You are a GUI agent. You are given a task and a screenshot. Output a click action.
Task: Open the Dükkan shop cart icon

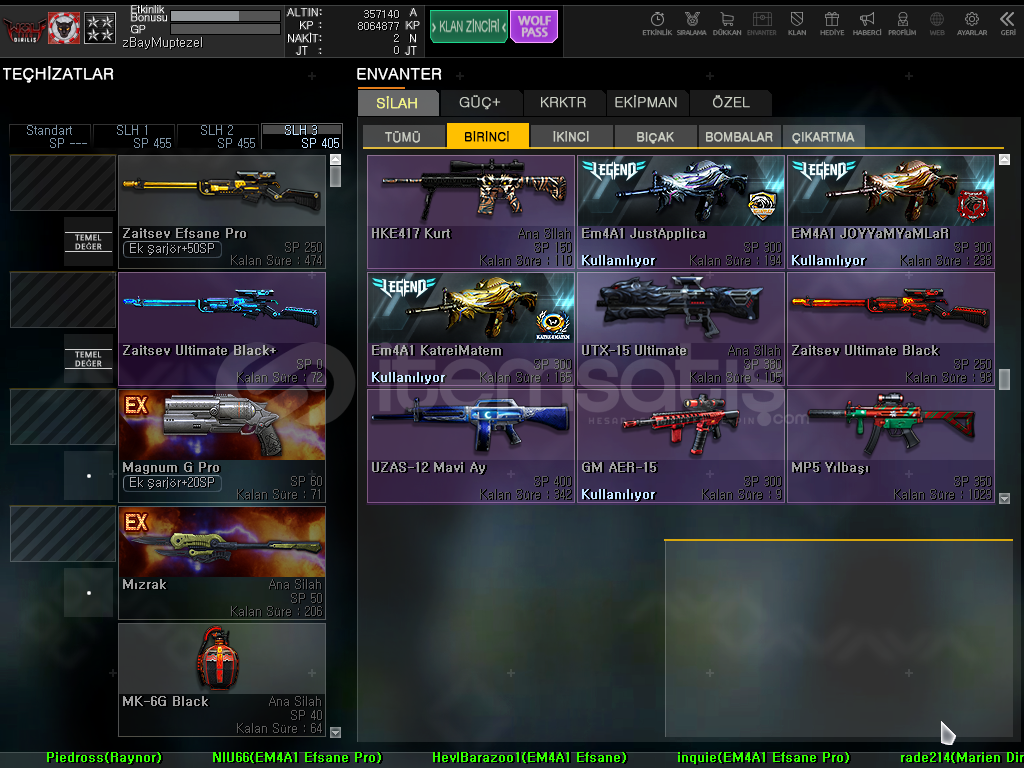727,24
